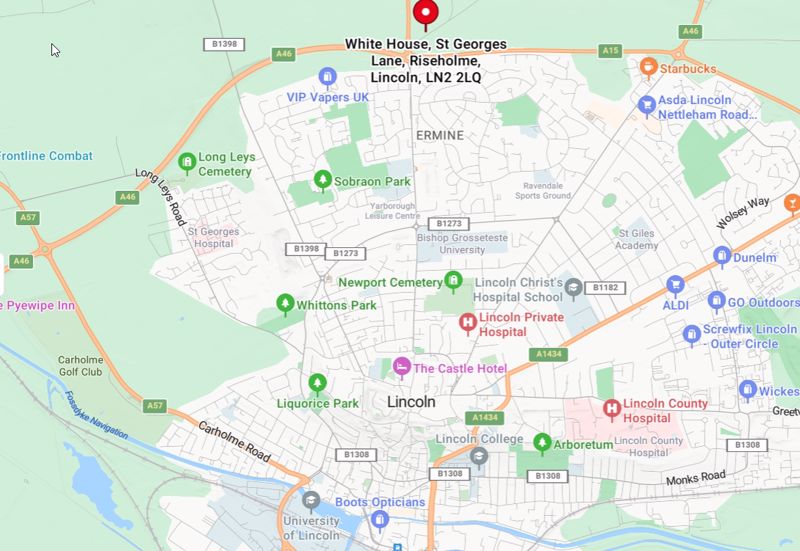Open the Asda Lincoln Nettleham Road shopping icon
Image resolution: width=800 pixels, height=551 pixels.
[647, 106]
